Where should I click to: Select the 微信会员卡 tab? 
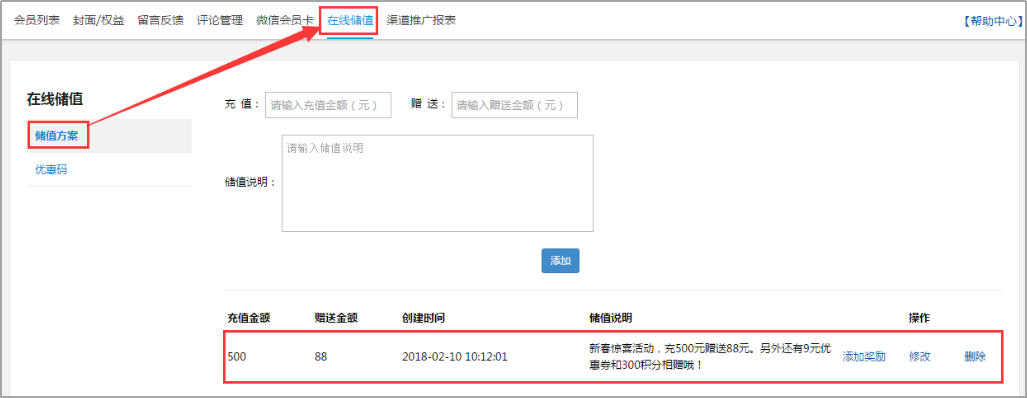click(x=285, y=20)
